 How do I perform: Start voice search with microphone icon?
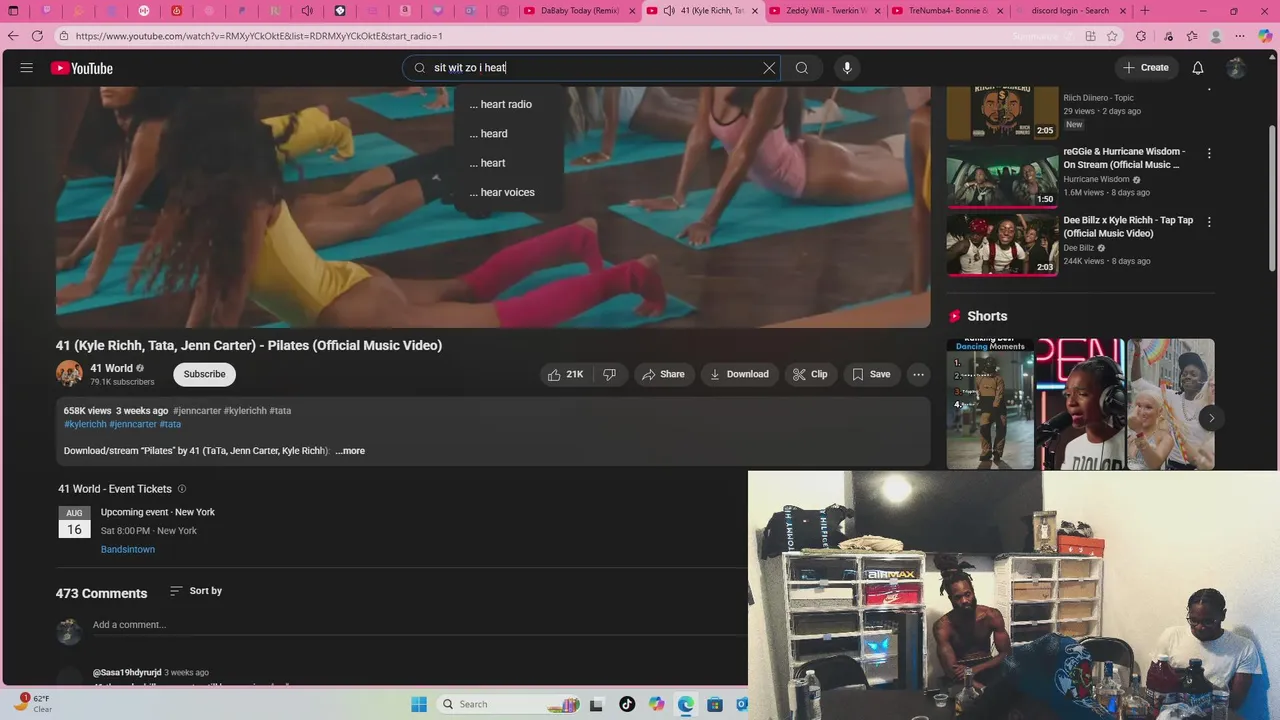[x=847, y=68]
